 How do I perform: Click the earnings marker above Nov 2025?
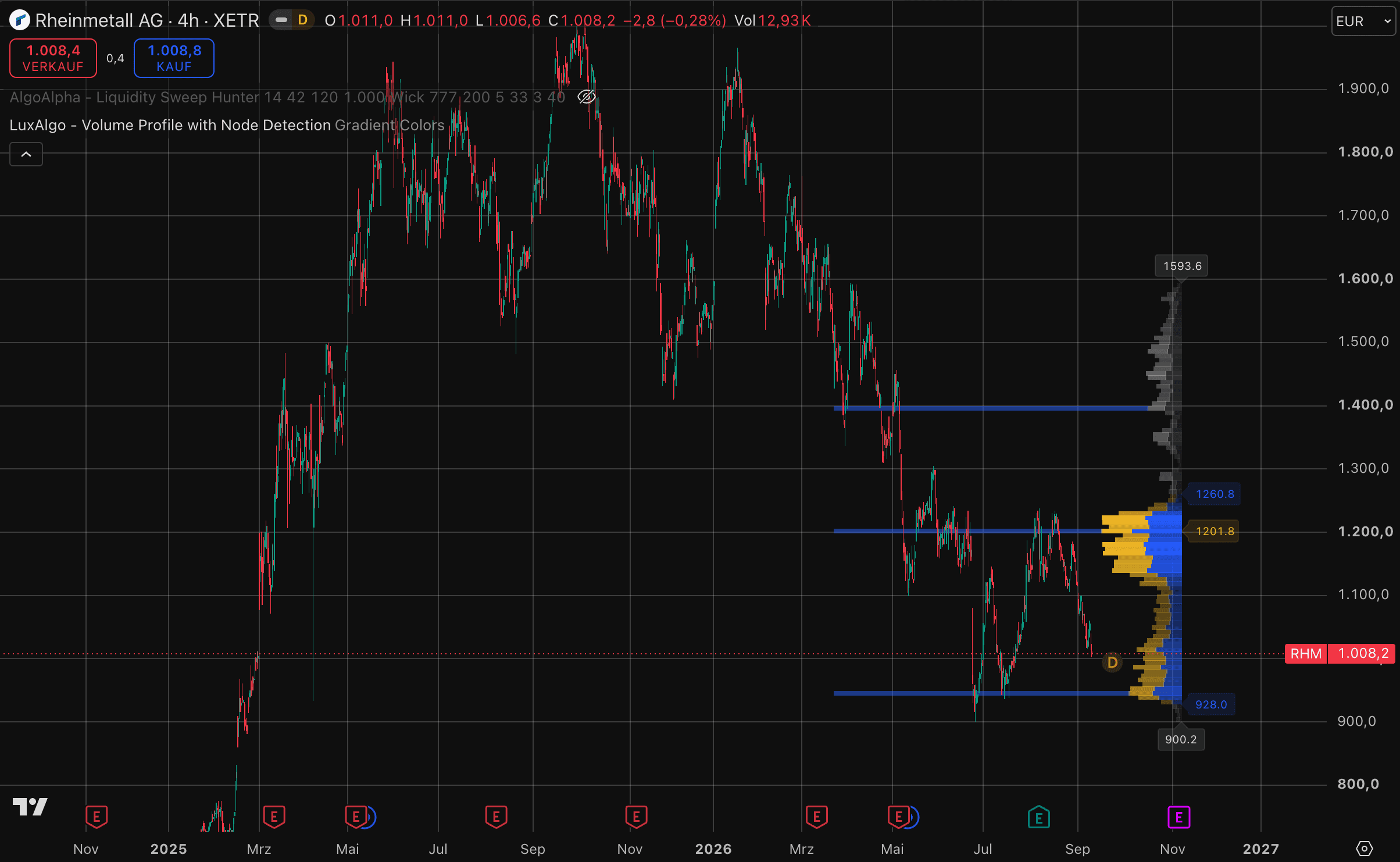636,817
